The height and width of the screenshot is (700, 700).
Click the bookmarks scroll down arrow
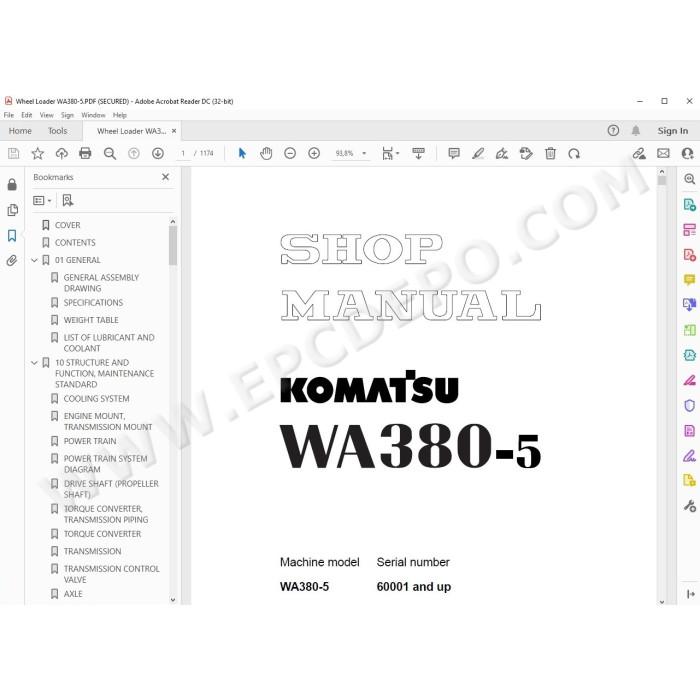point(173,600)
